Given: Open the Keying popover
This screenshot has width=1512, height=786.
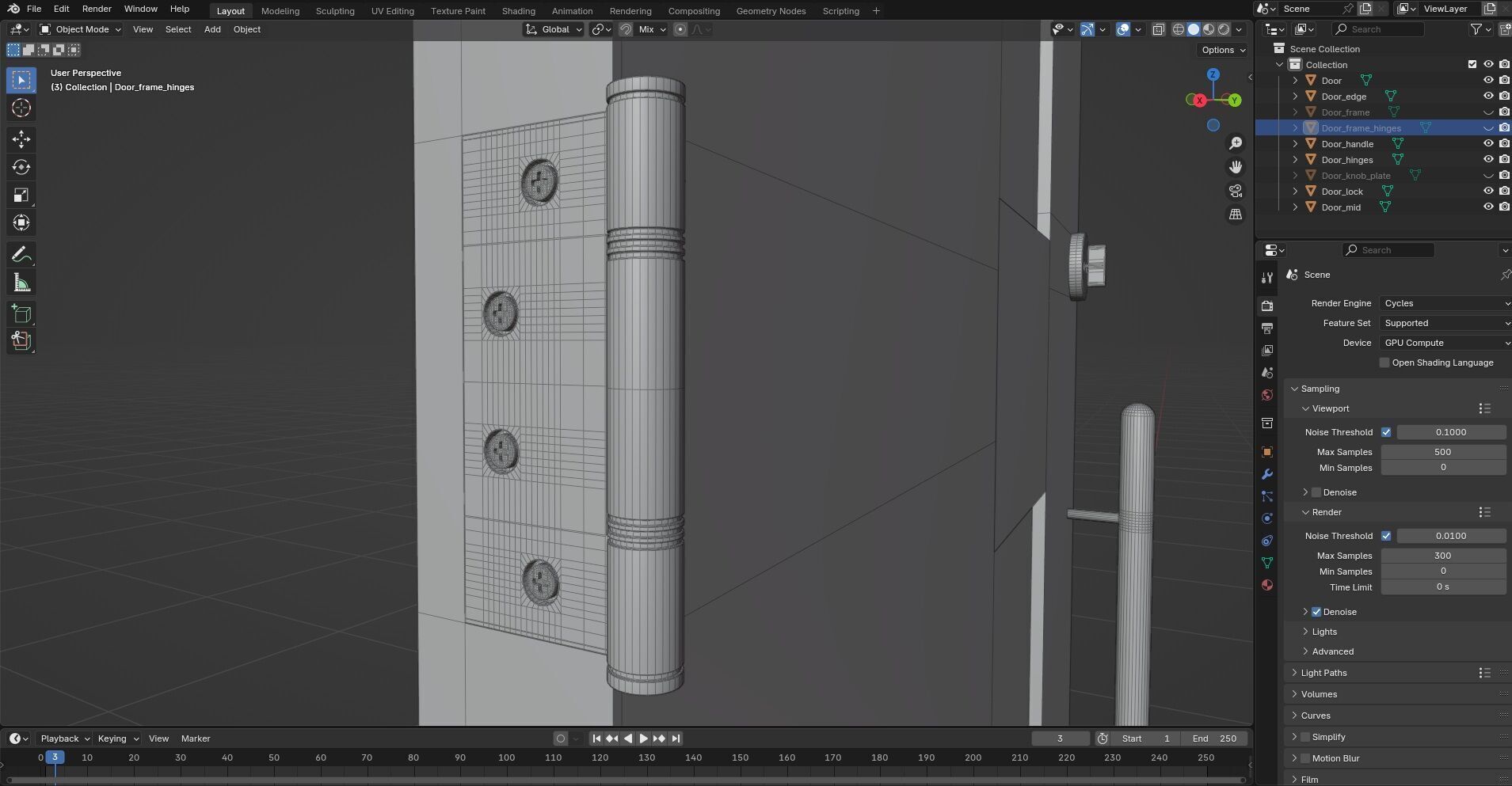Looking at the screenshot, I should click(117, 739).
